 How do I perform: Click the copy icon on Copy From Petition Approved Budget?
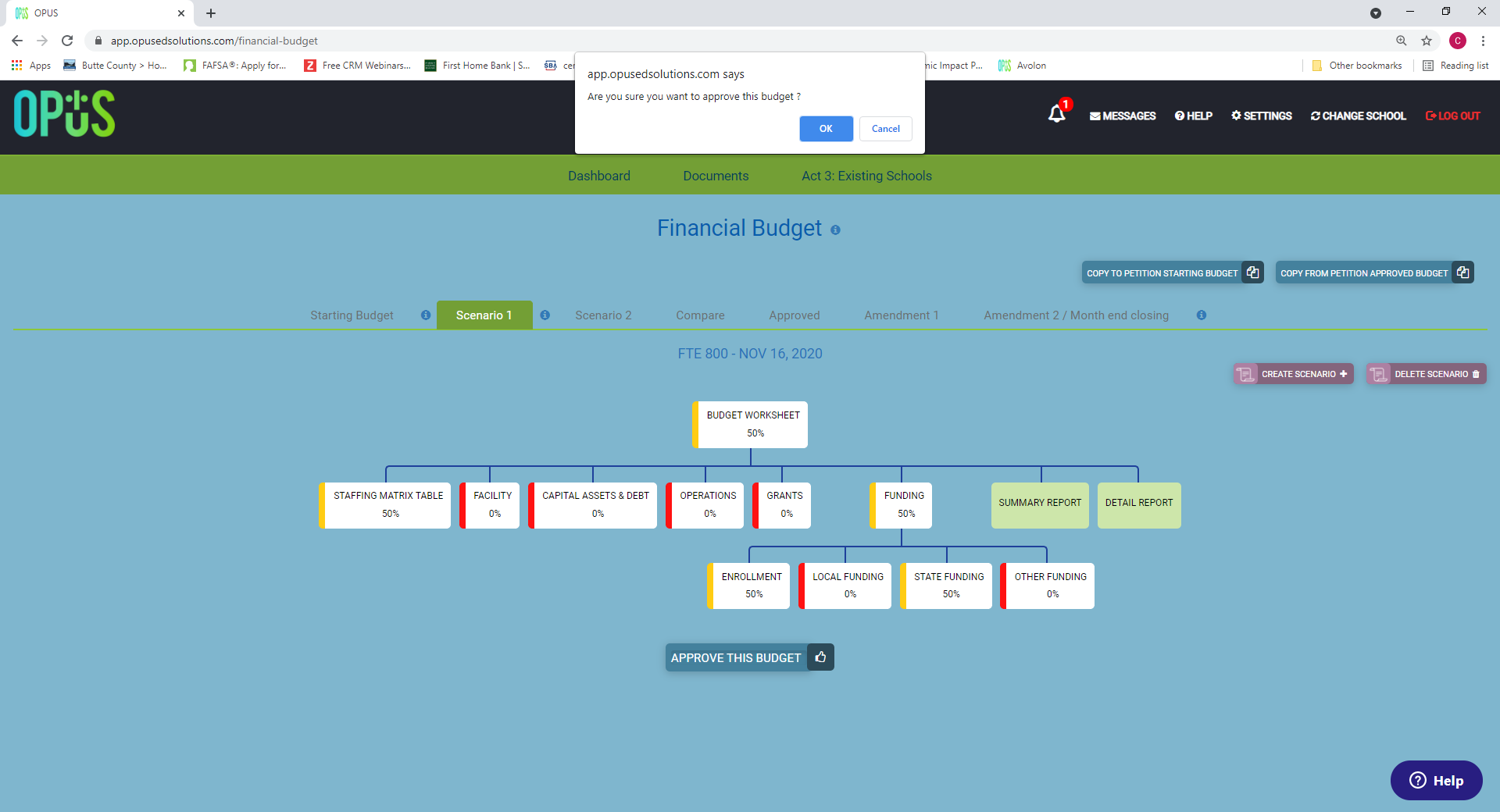coord(1463,272)
